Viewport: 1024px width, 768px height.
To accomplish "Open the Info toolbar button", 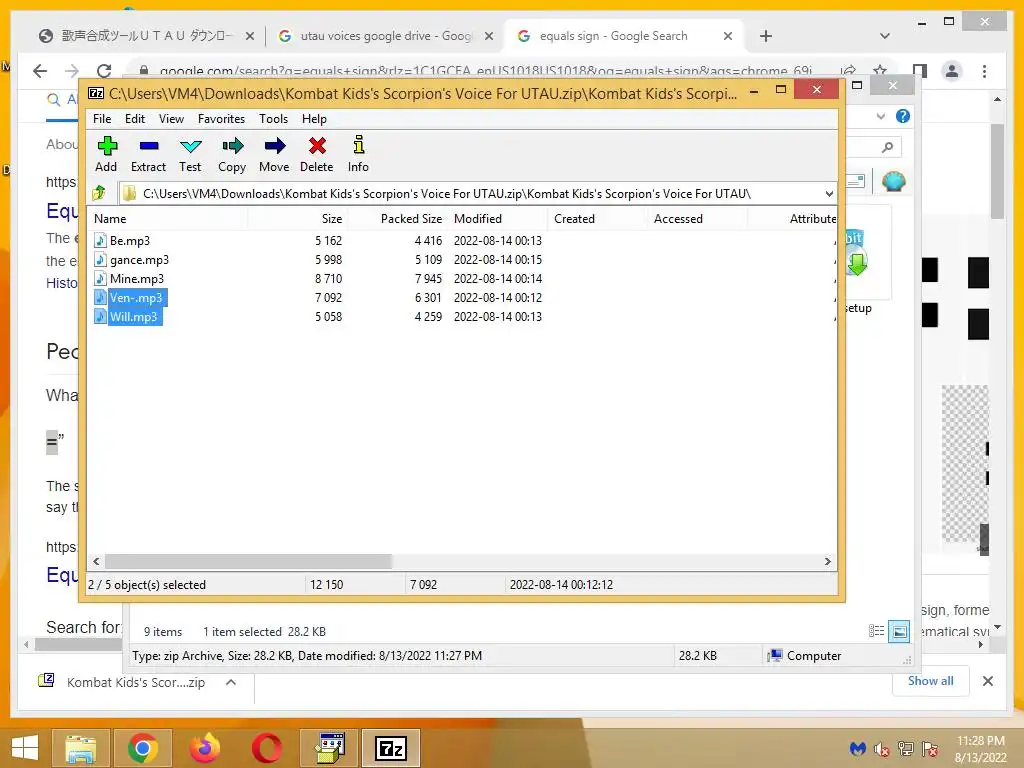I will 358,154.
